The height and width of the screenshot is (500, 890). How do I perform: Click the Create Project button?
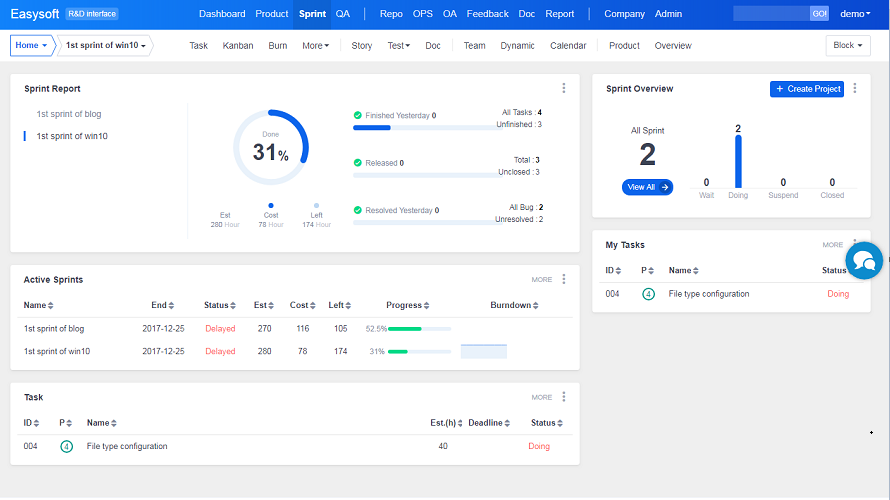pos(807,88)
